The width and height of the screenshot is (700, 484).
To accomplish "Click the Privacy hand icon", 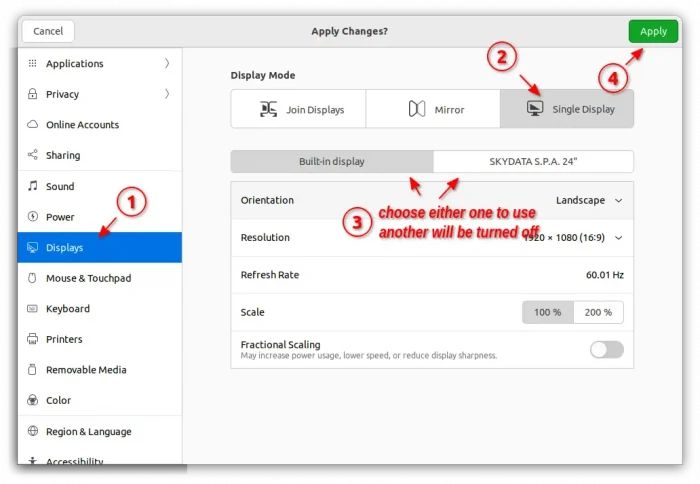I will pos(33,94).
